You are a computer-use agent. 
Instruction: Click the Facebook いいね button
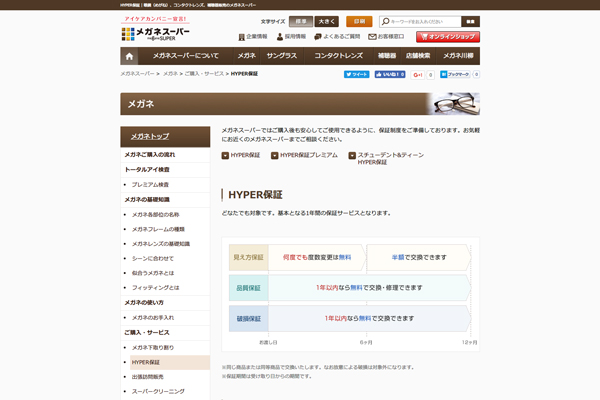pos(390,74)
